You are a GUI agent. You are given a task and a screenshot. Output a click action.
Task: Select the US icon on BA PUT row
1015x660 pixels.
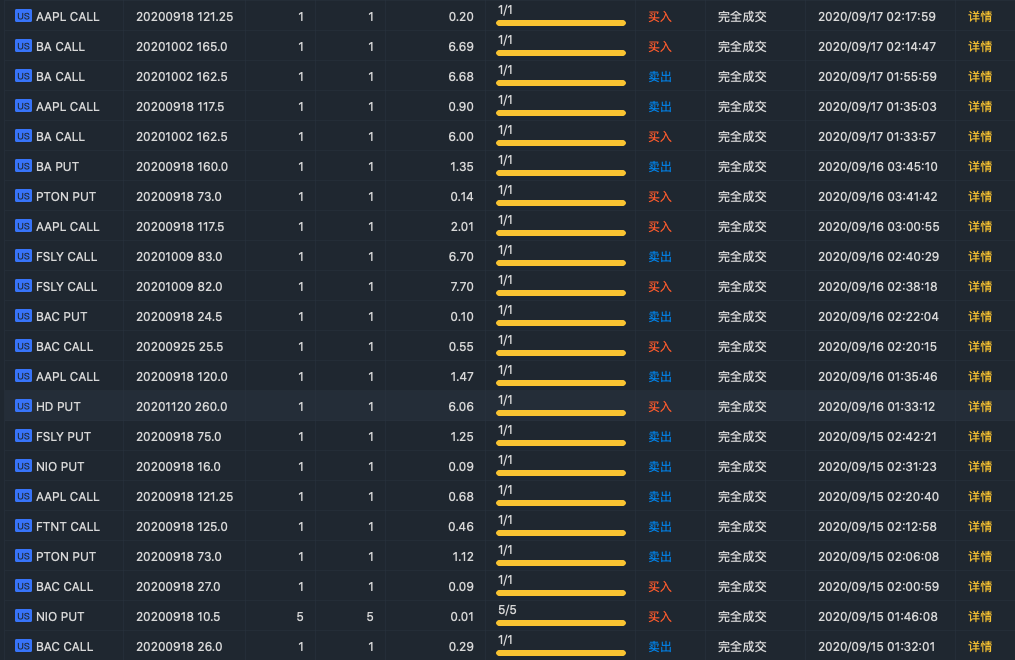point(23,166)
